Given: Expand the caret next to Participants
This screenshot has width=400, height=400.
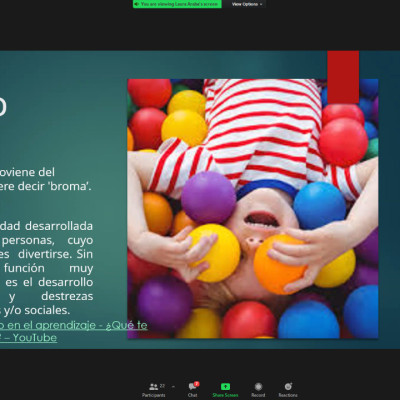Looking at the screenshot, I should 173,387.
